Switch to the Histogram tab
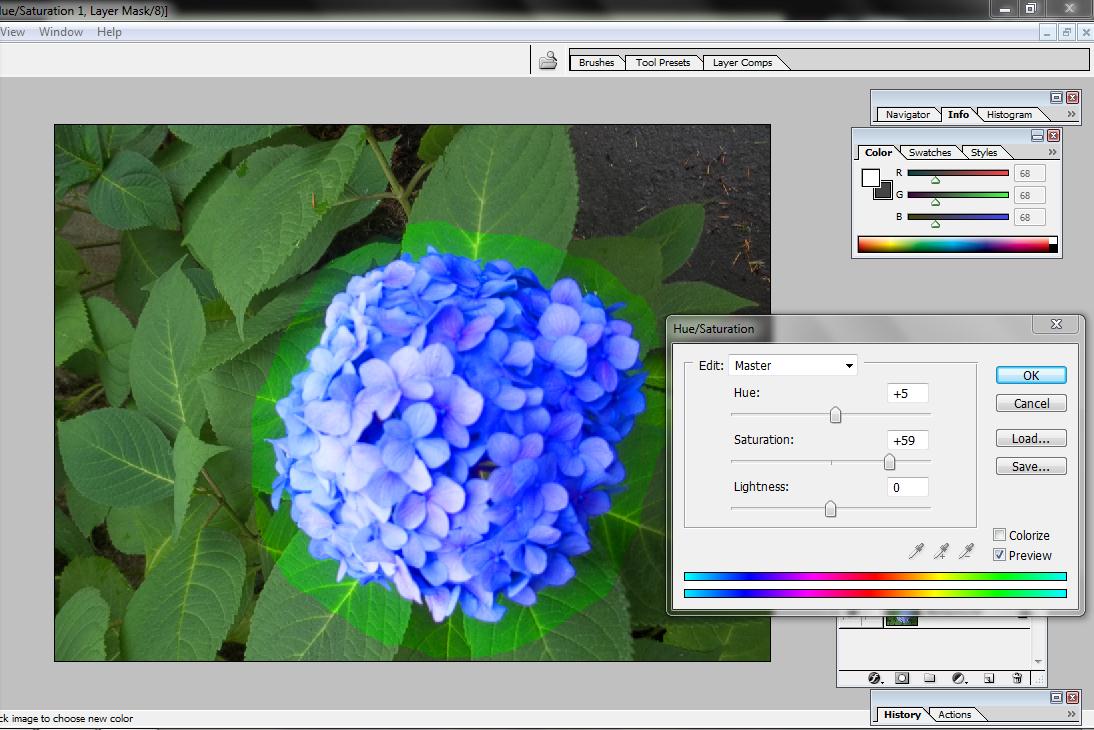The height and width of the screenshot is (730, 1094). (1009, 114)
